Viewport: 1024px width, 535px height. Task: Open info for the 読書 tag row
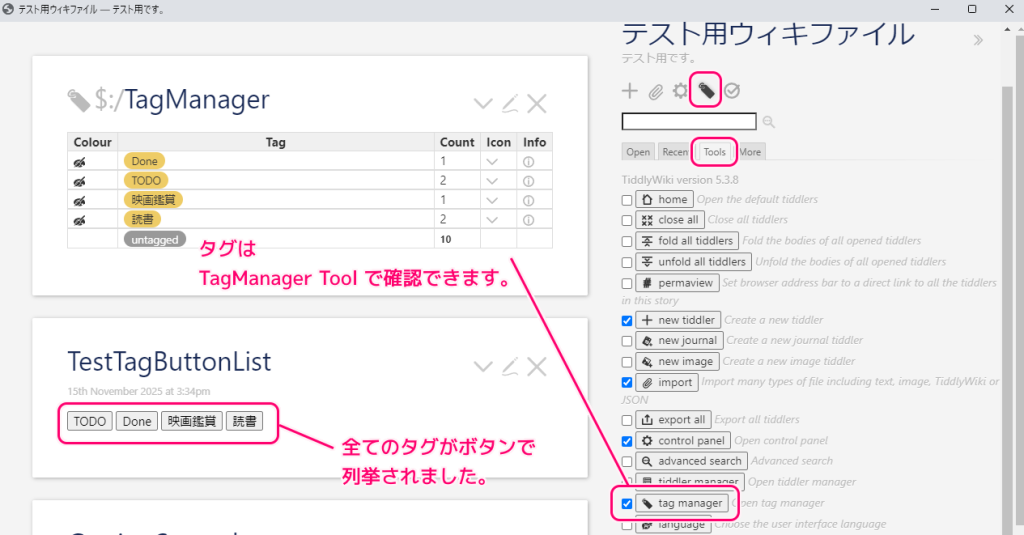tap(528, 220)
